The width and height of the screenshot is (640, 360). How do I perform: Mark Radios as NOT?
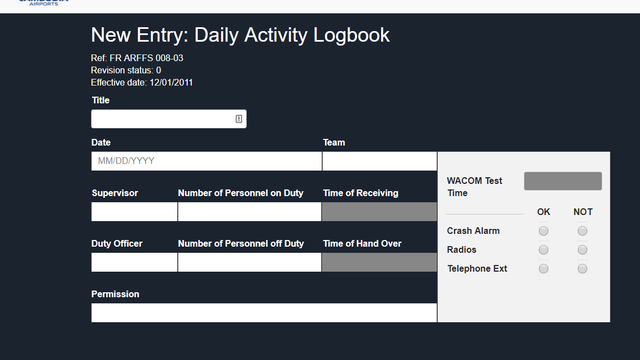pyautogui.click(x=582, y=250)
